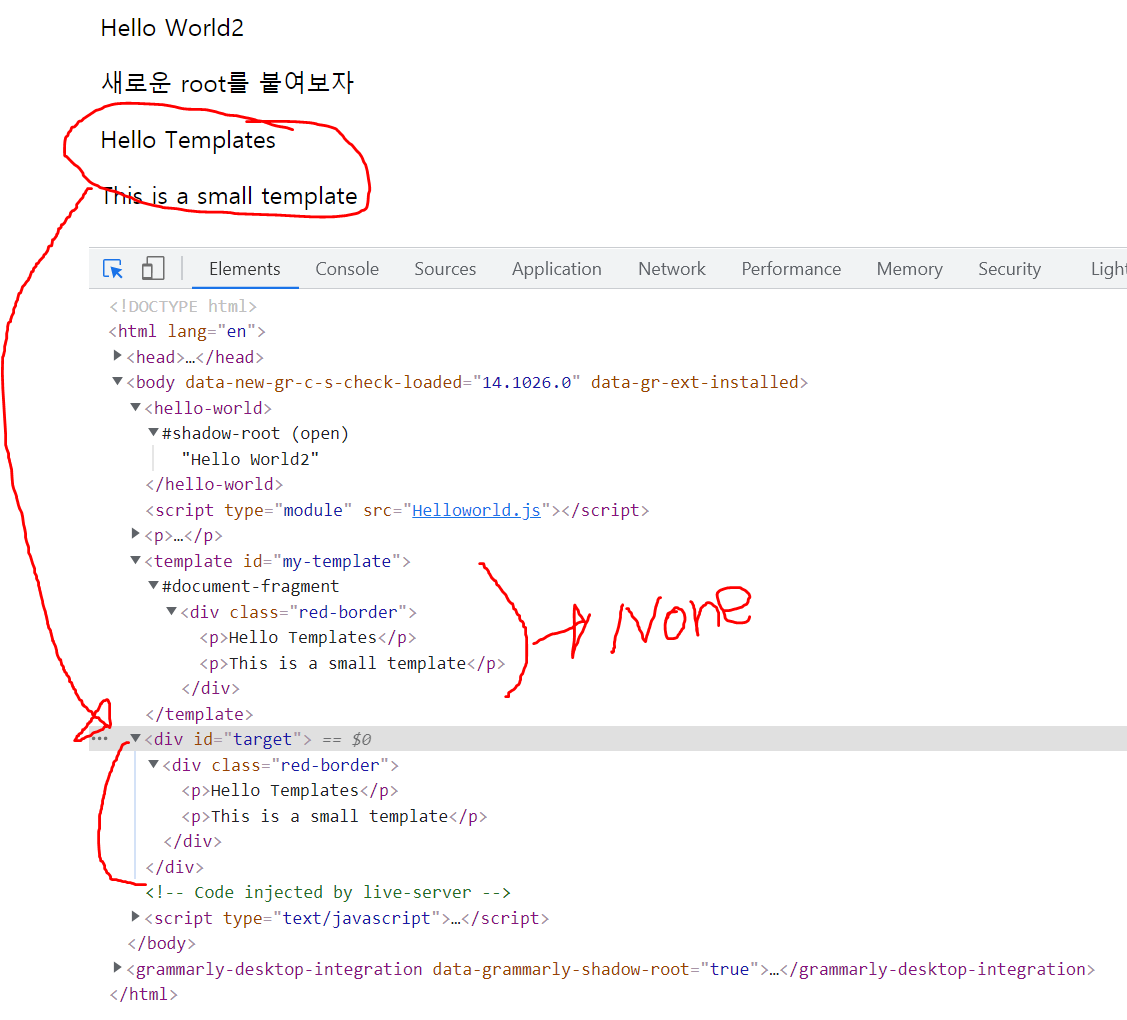Viewport: 1127px width, 1020px height.
Task: Click the data-gr-ext-installed body attribute
Action: click(695, 382)
